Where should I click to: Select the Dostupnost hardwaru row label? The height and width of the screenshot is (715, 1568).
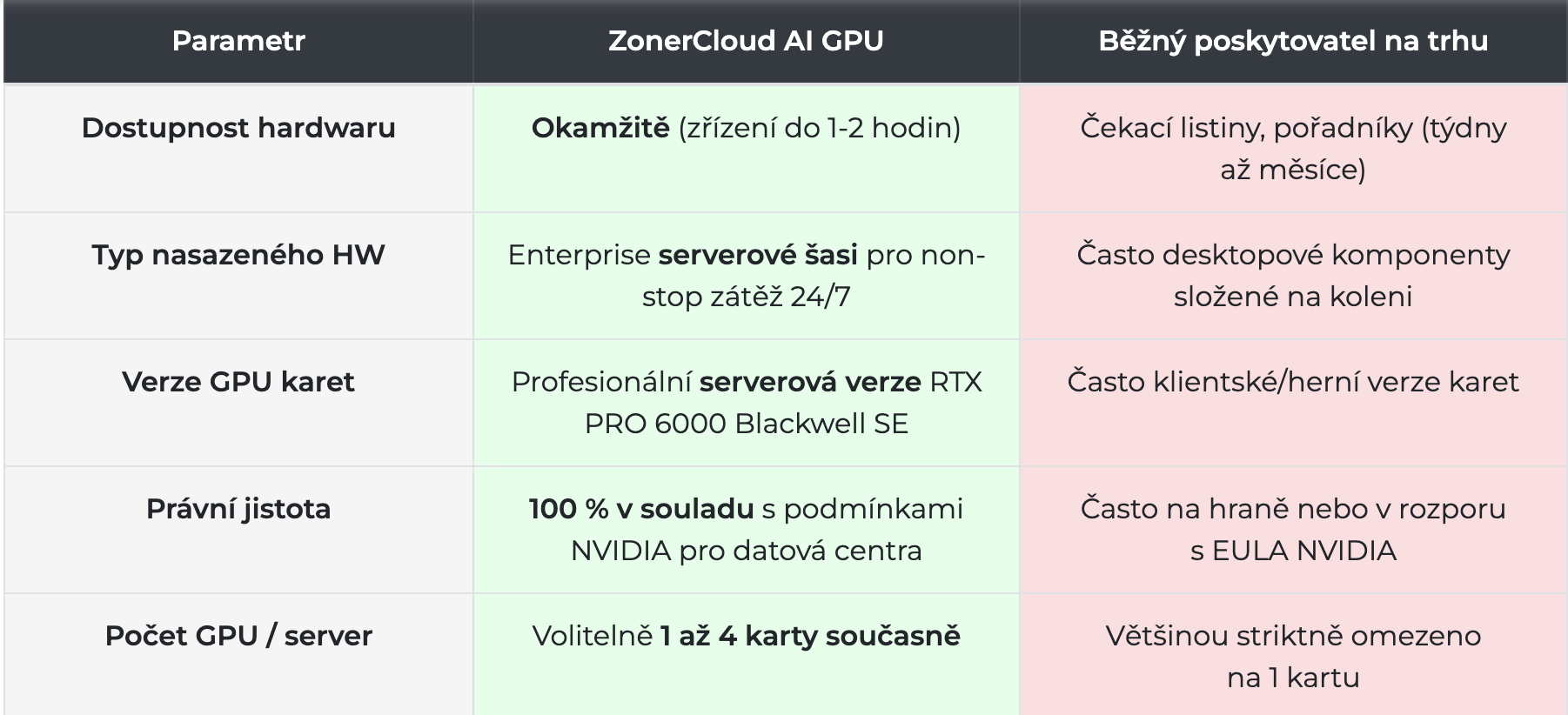[238, 128]
